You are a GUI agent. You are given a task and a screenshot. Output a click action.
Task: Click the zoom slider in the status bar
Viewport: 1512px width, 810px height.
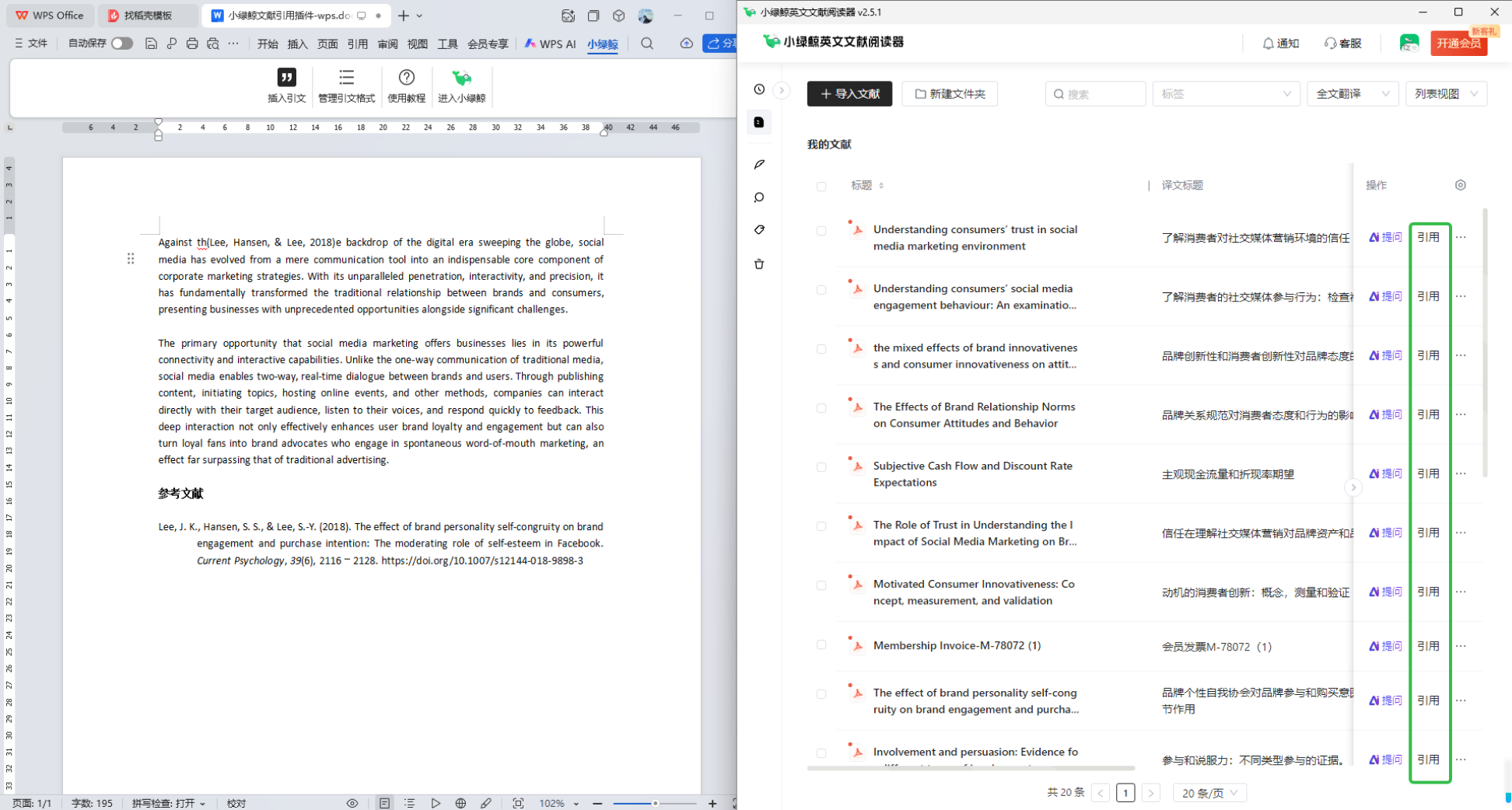tap(655, 803)
